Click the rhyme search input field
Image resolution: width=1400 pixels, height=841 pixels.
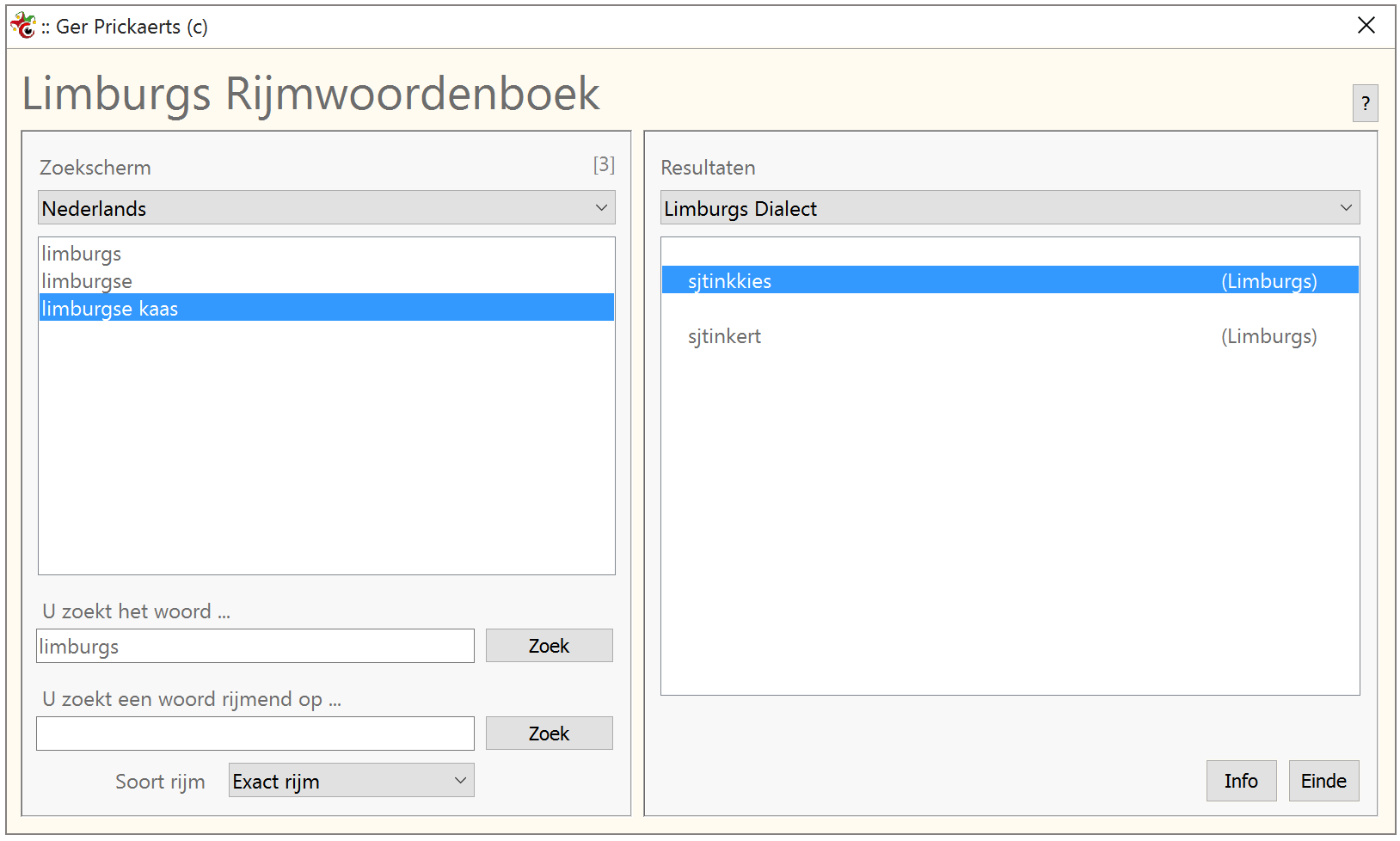click(x=255, y=734)
